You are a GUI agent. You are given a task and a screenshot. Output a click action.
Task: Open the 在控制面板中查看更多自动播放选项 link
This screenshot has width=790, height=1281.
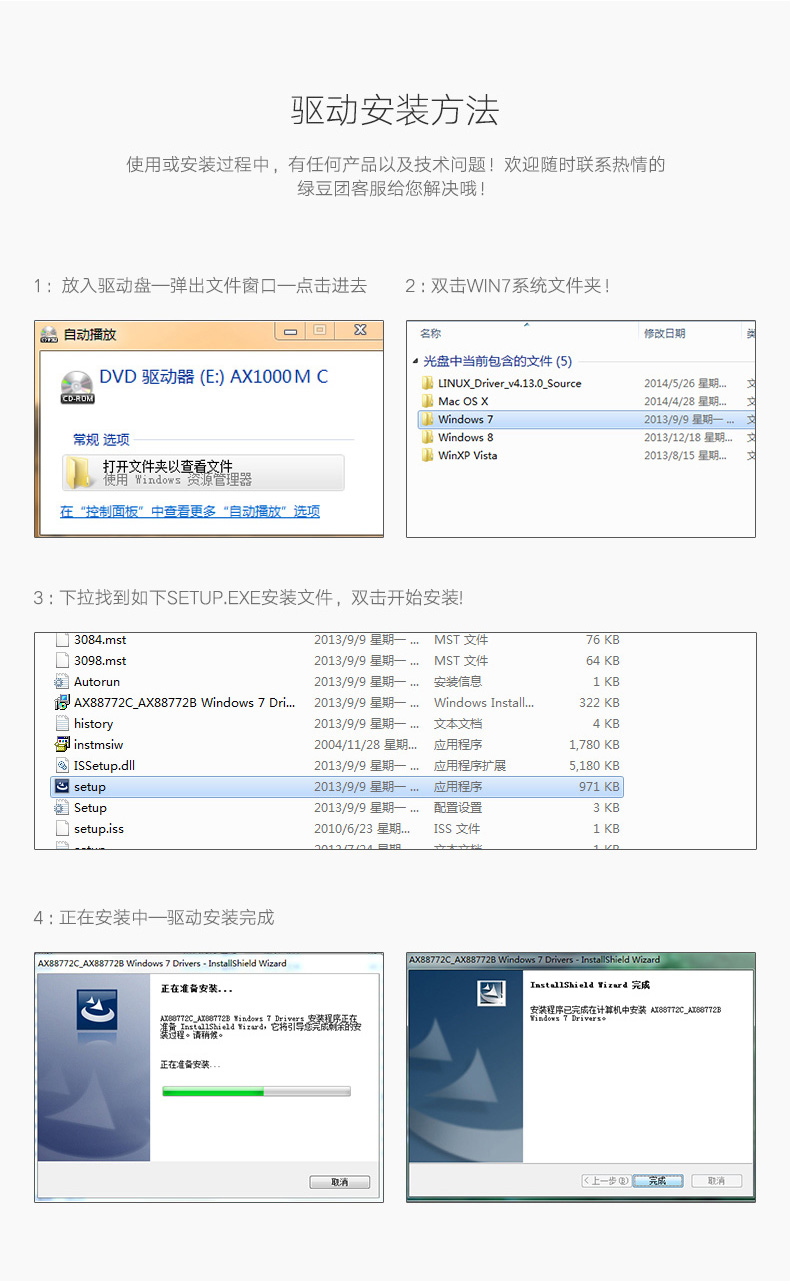click(190, 511)
